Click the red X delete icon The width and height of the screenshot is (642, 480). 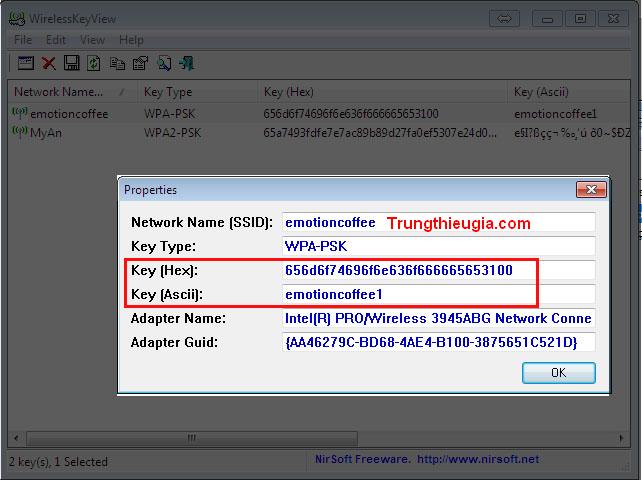tap(49, 63)
